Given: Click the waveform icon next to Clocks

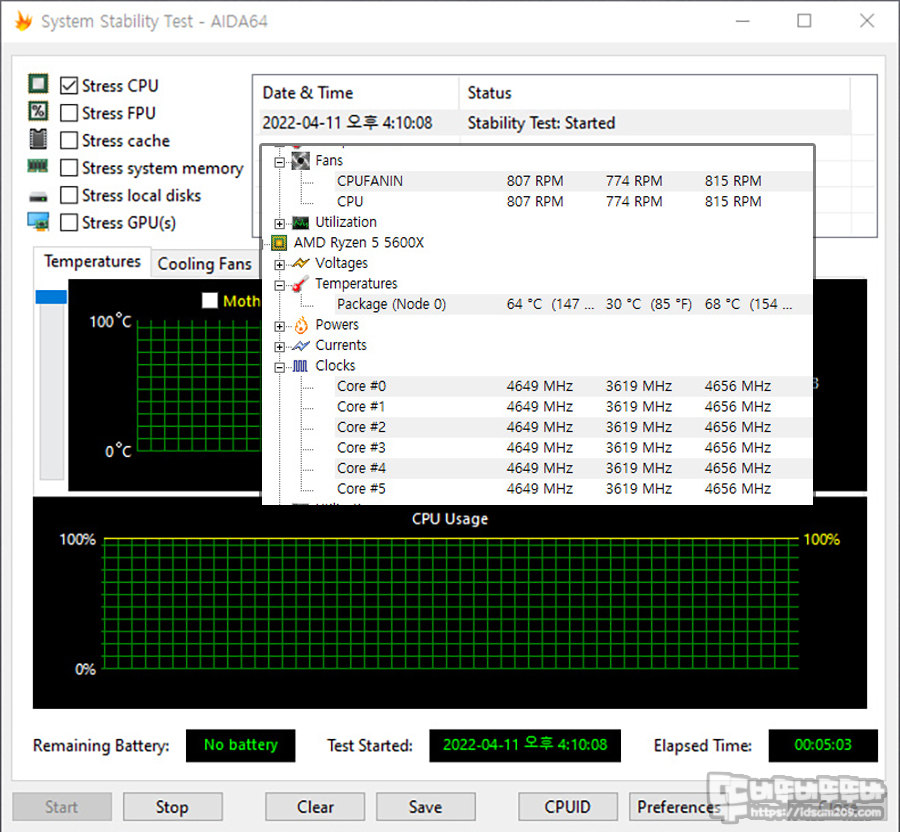Looking at the screenshot, I should point(300,366).
